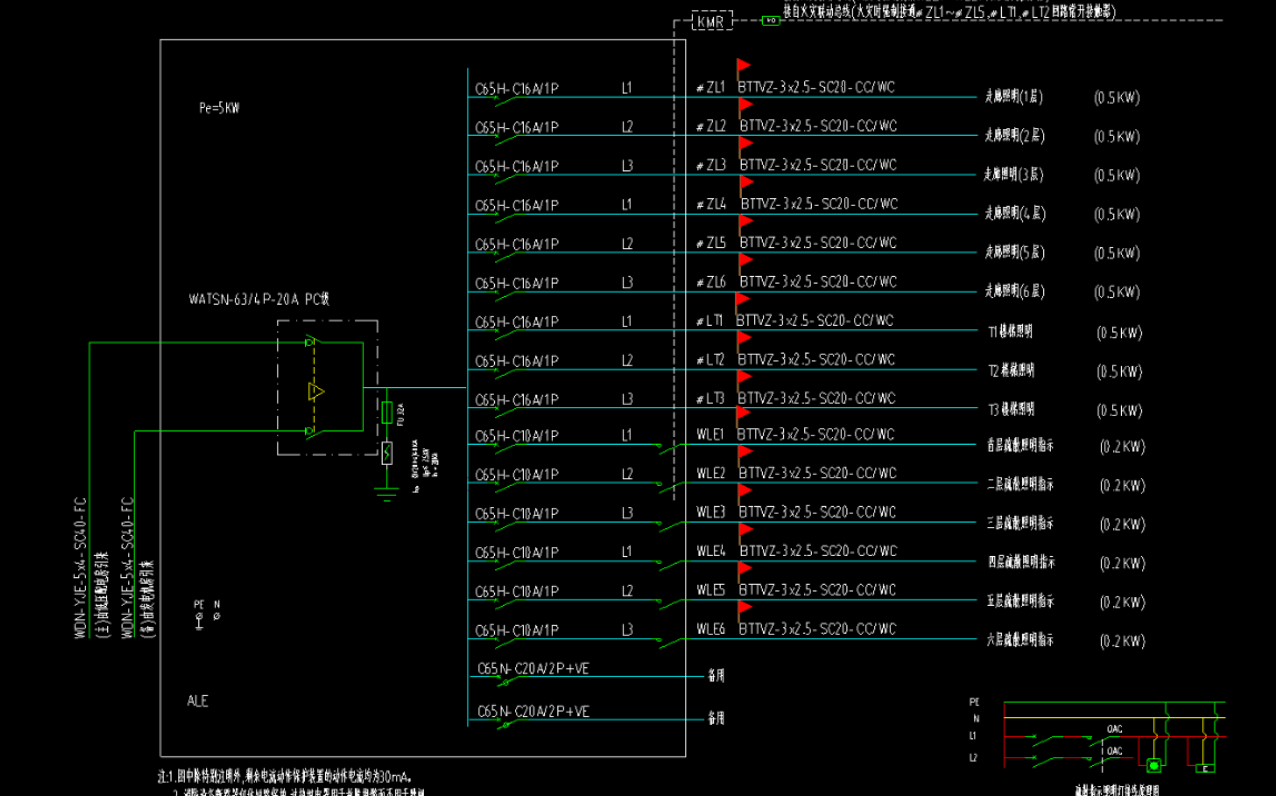The height and width of the screenshot is (796, 1276).
Task: Click the red flag marker above WLE4
Action: (x=745, y=531)
